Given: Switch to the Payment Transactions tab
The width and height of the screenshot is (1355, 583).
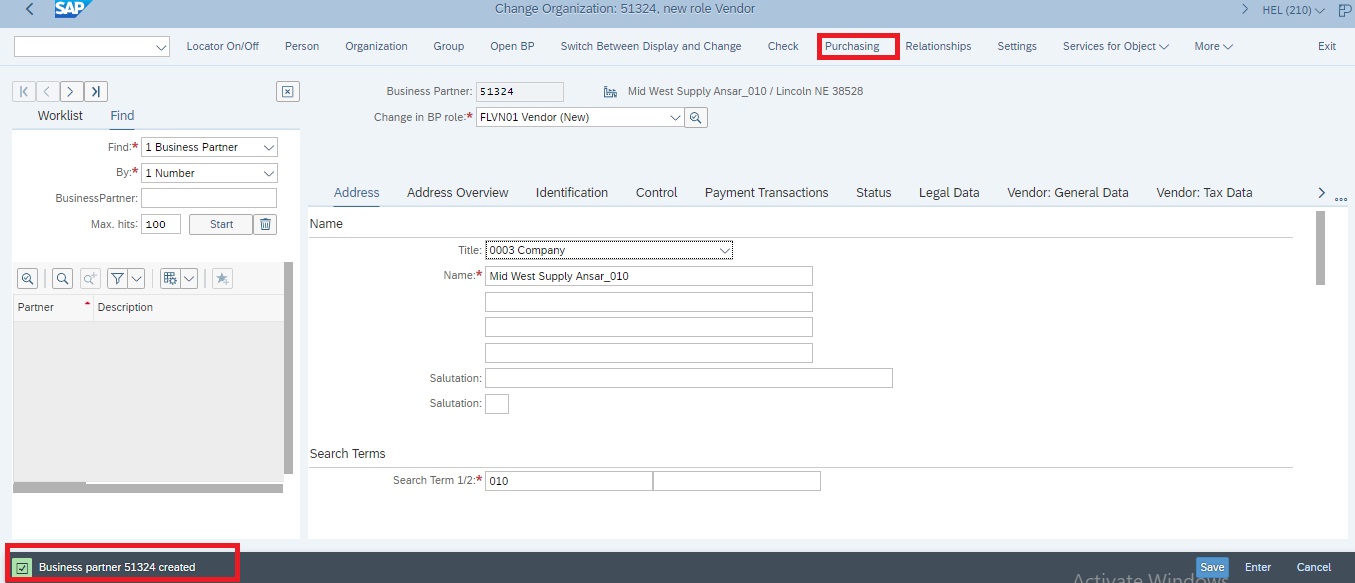Looking at the screenshot, I should coord(765,192).
